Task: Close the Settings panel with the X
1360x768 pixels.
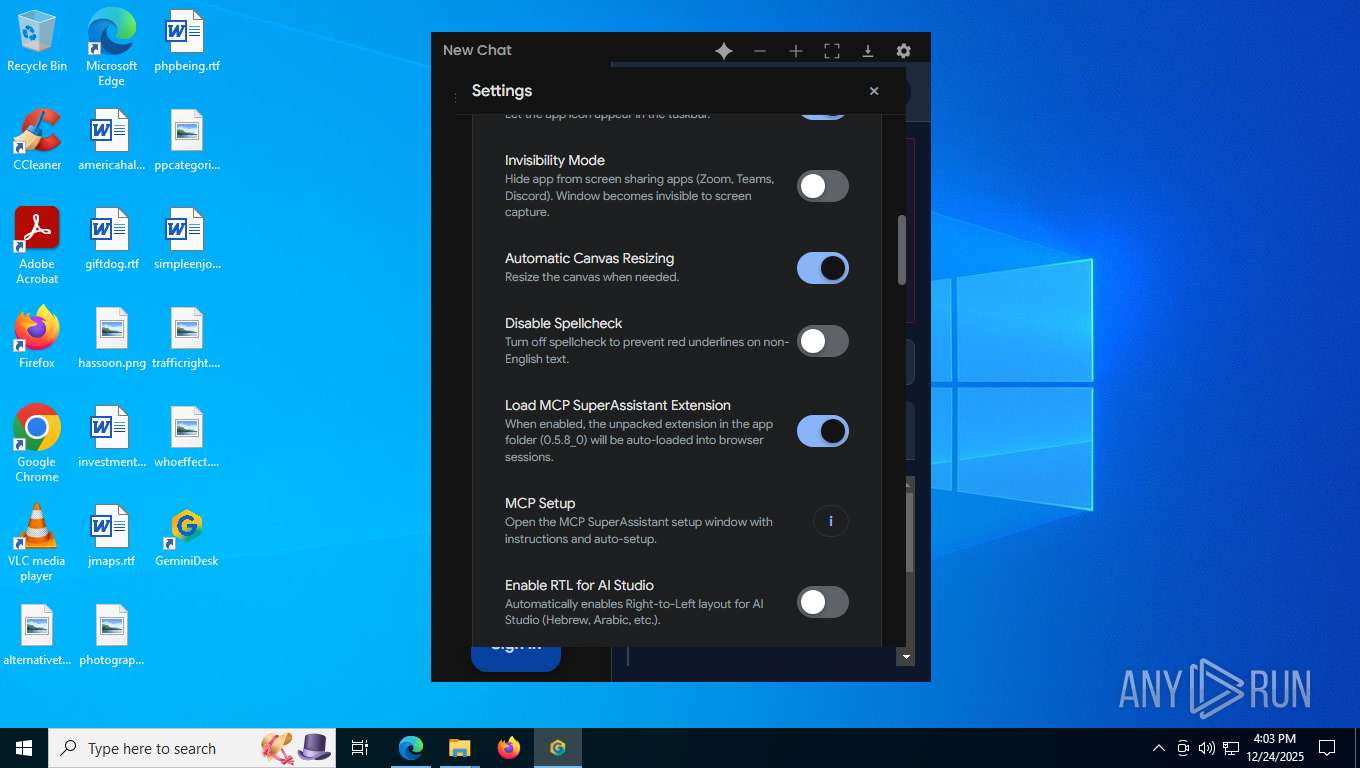Action: point(874,91)
